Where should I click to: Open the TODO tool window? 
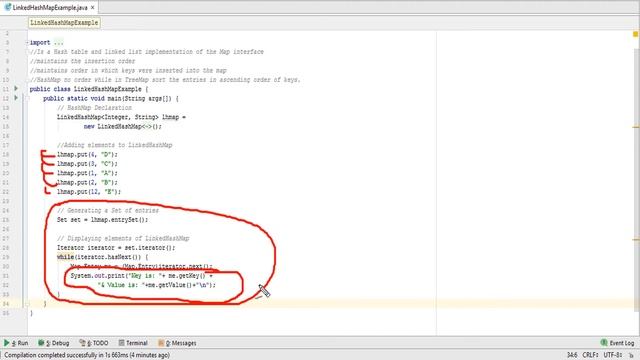[94, 343]
